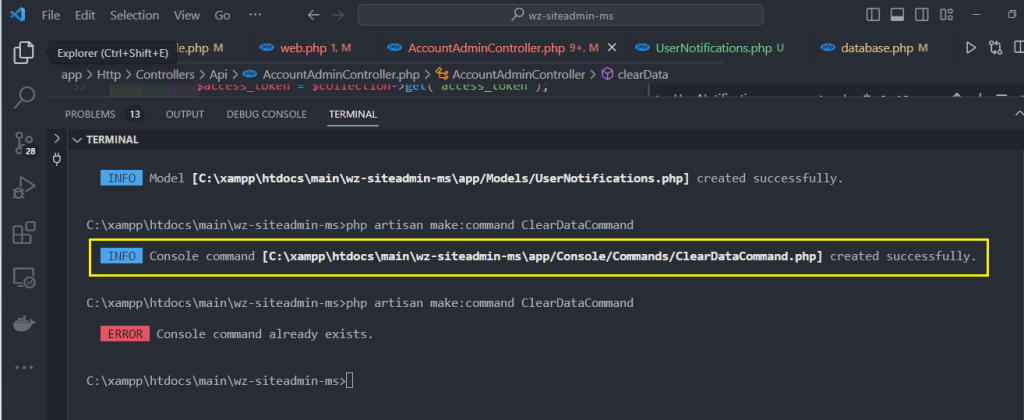Viewport: 1024px width, 420px height.
Task: Open the Run and Debug view
Action: pyautogui.click(x=24, y=188)
